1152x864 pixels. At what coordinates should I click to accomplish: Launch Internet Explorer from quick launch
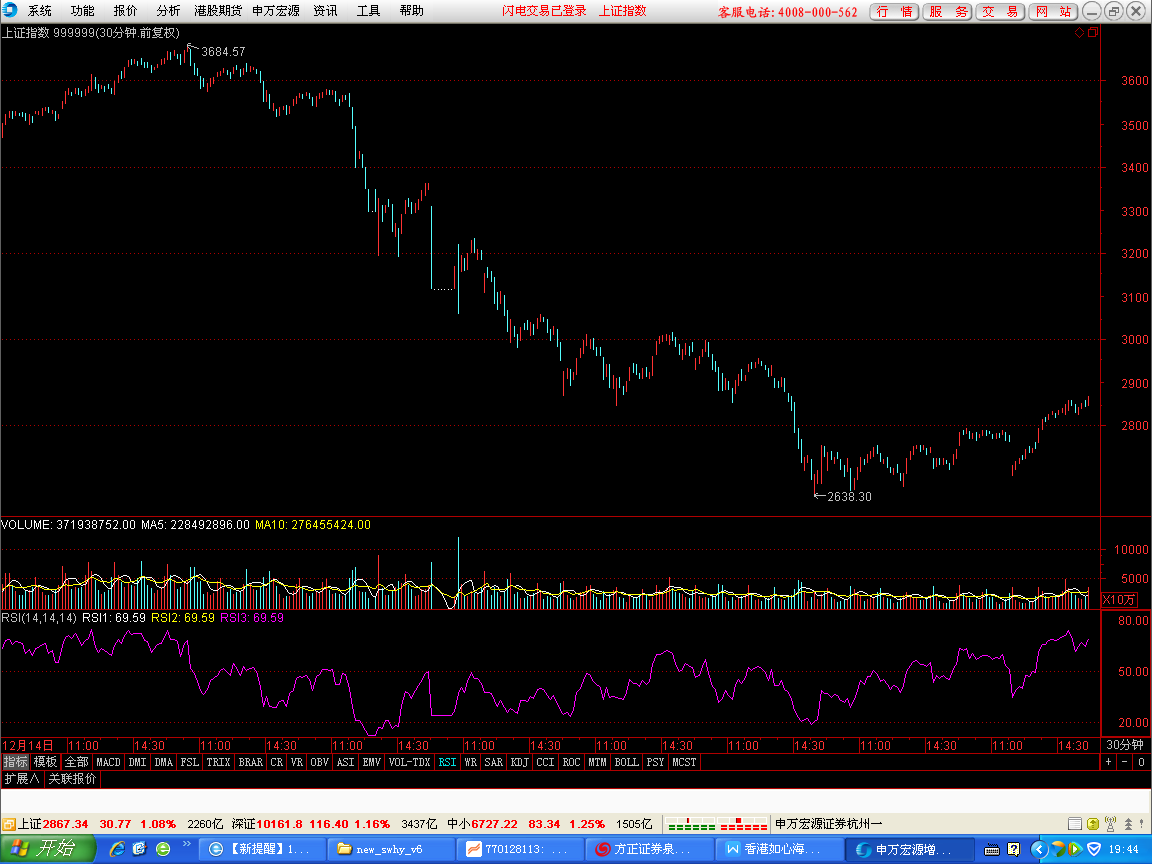pyautogui.click(x=117, y=849)
